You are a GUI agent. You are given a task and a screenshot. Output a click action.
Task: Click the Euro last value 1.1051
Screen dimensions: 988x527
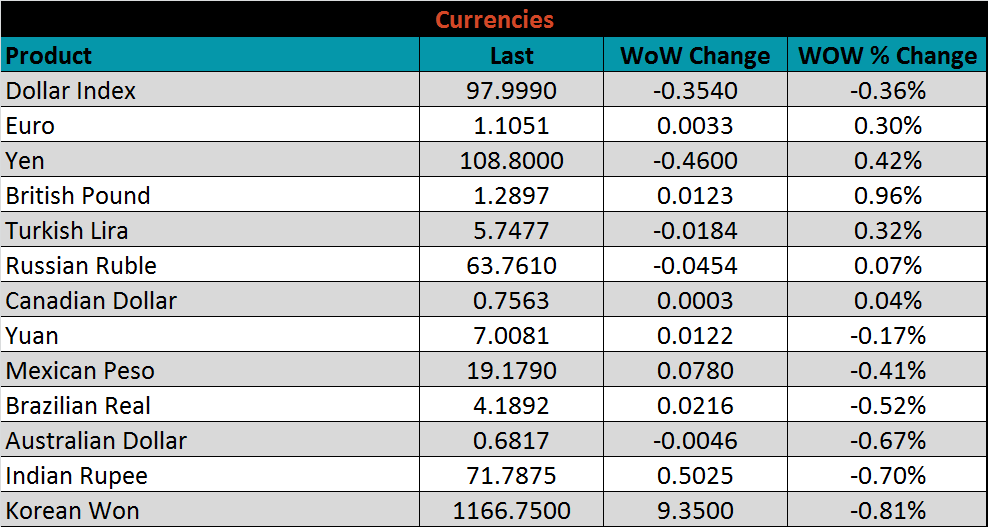pos(511,126)
